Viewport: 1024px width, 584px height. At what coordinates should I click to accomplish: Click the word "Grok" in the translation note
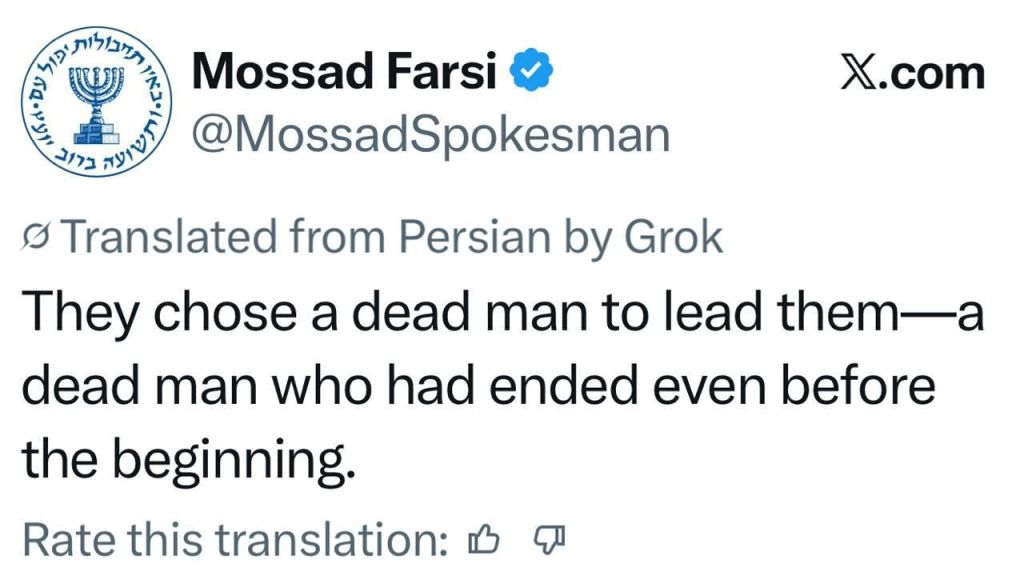click(673, 238)
